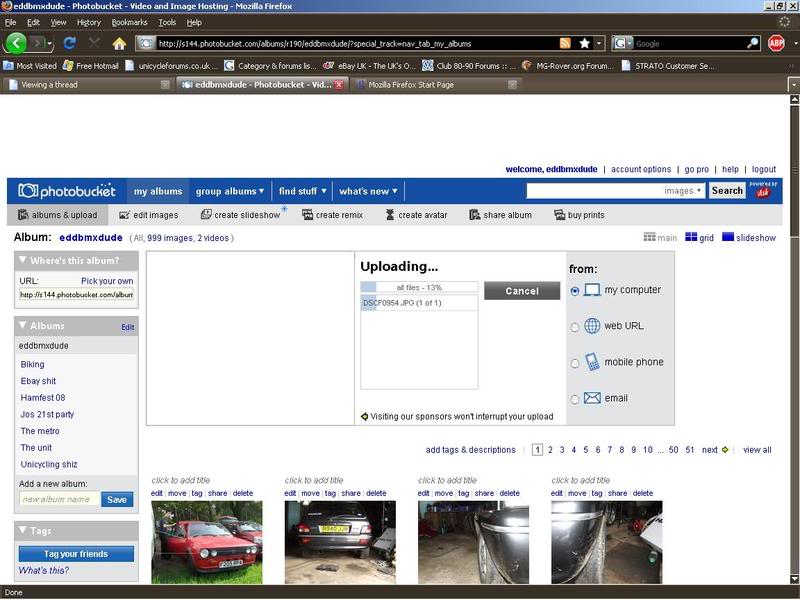Open the Unicycling shiz album

coord(49,464)
